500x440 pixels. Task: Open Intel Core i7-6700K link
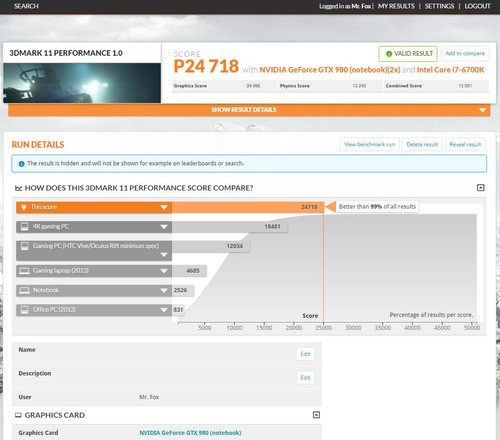(x=450, y=70)
